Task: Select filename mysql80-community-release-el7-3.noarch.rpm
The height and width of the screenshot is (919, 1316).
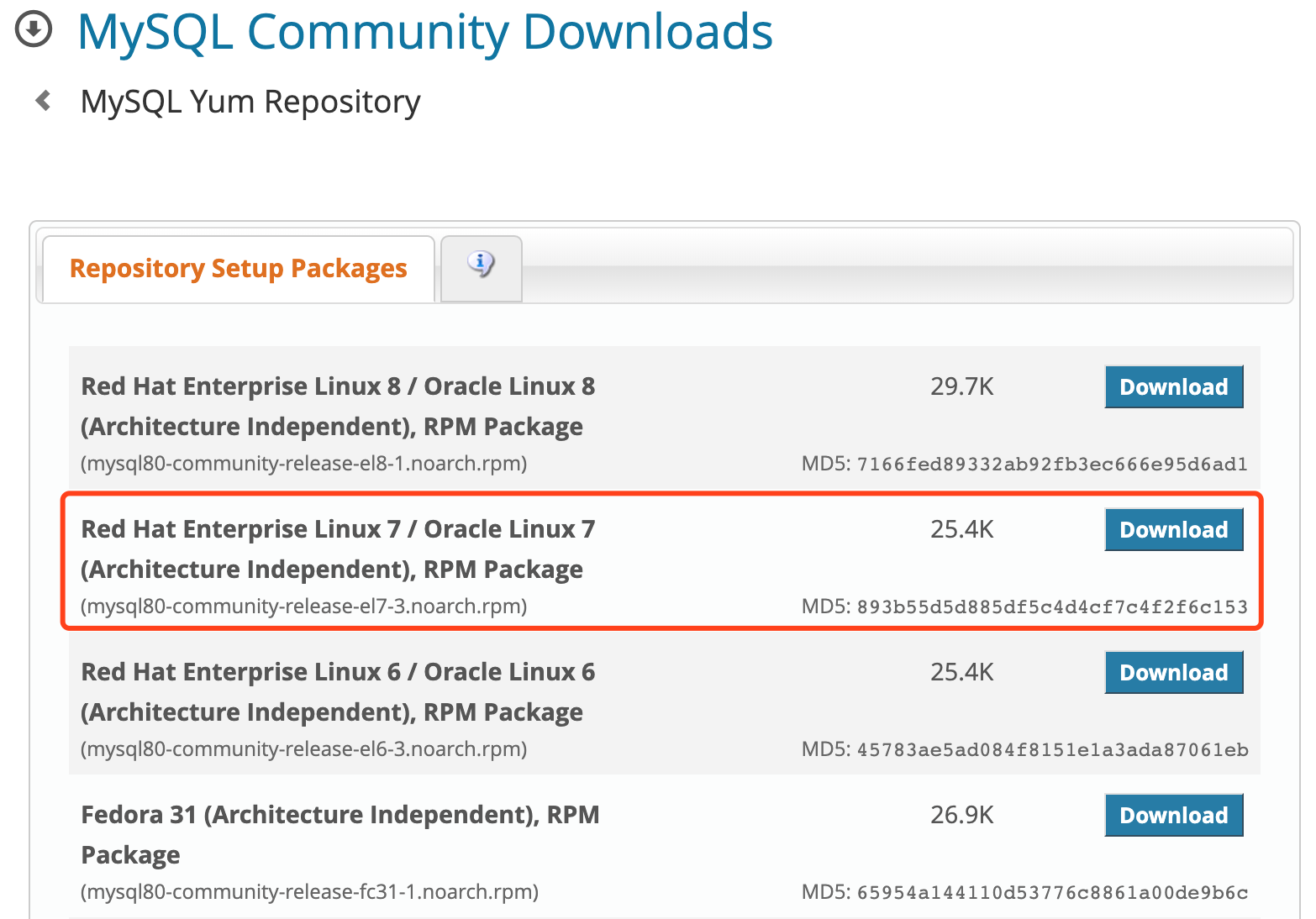Action: pos(304,607)
